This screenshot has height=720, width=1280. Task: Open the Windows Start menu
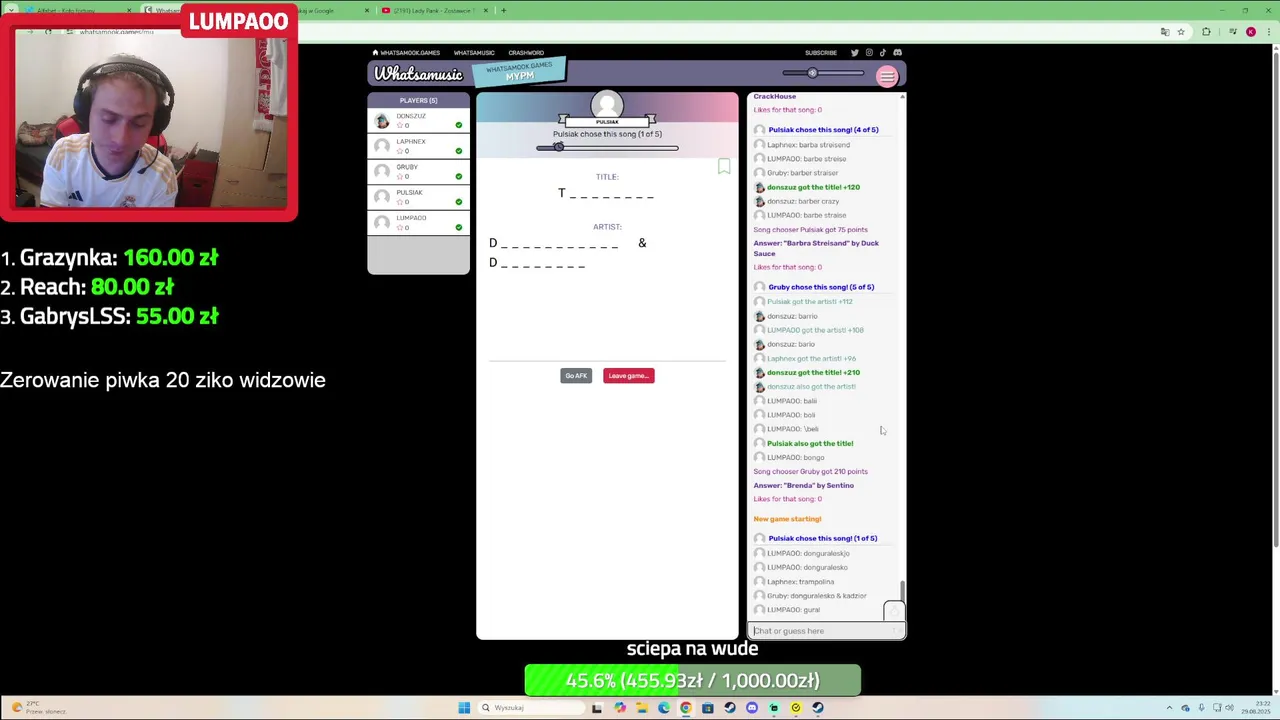click(x=464, y=708)
